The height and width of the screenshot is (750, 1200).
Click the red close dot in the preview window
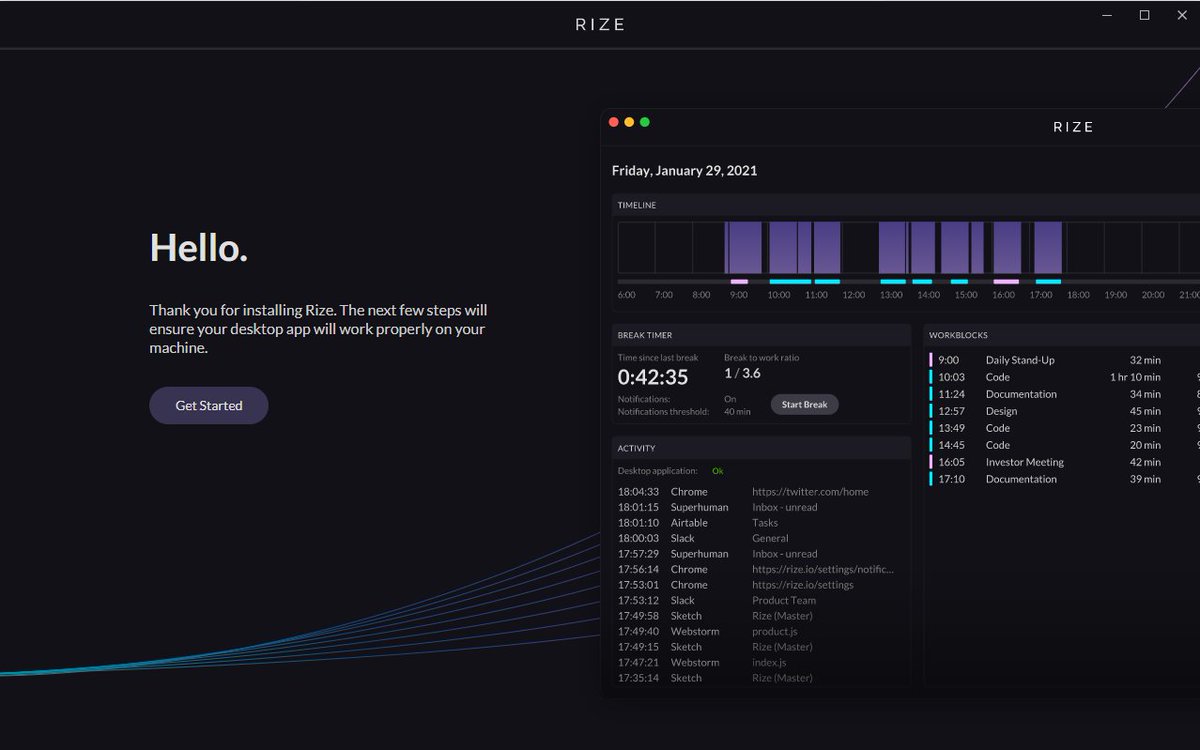pyautogui.click(x=613, y=121)
